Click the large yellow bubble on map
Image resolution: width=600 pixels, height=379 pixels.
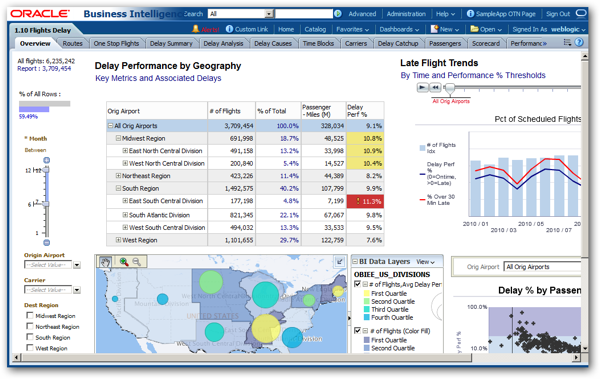coord(266,328)
